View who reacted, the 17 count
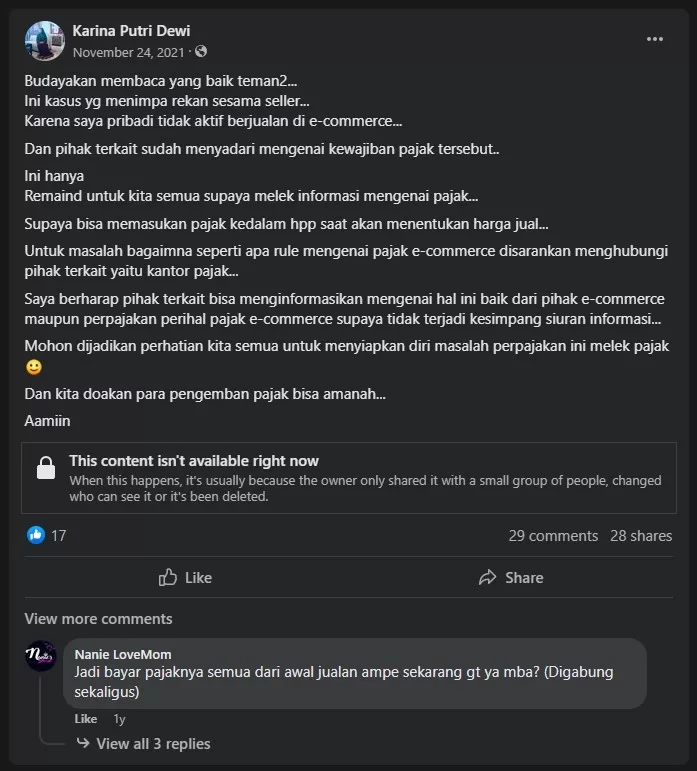The height and width of the screenshot is (771, 697). pos(59,536)
